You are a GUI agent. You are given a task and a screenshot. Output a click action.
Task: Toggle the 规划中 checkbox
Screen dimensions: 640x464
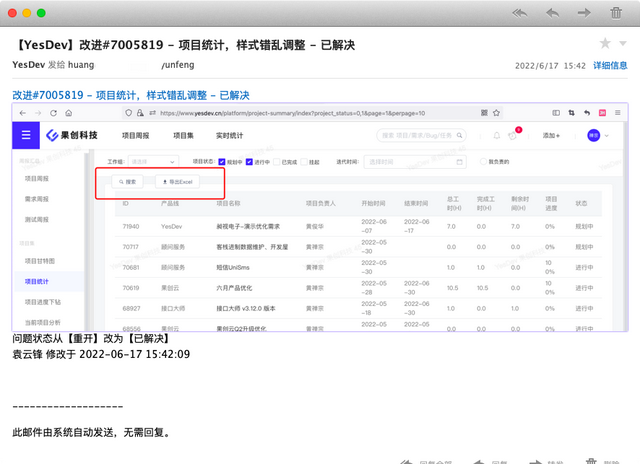click(x=222, y=162)
